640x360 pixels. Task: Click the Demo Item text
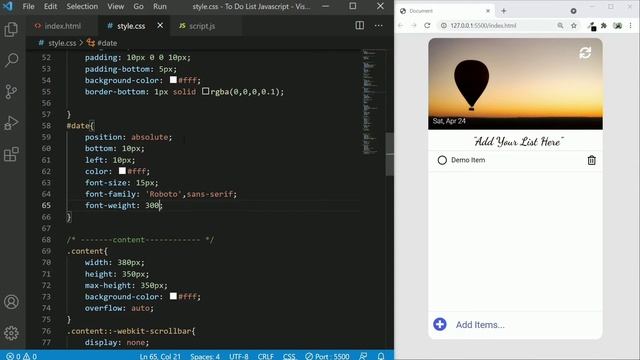click(x=468, y=160)
